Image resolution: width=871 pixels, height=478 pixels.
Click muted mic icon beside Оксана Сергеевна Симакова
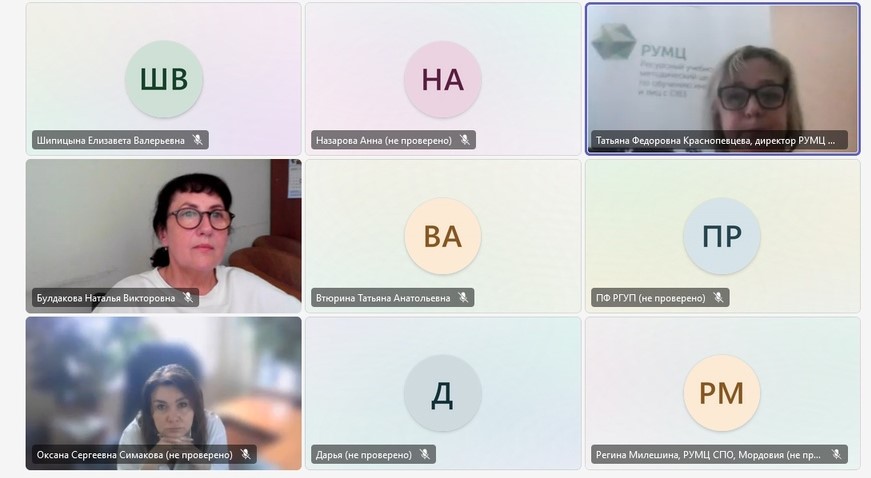[x=245, y=454]
